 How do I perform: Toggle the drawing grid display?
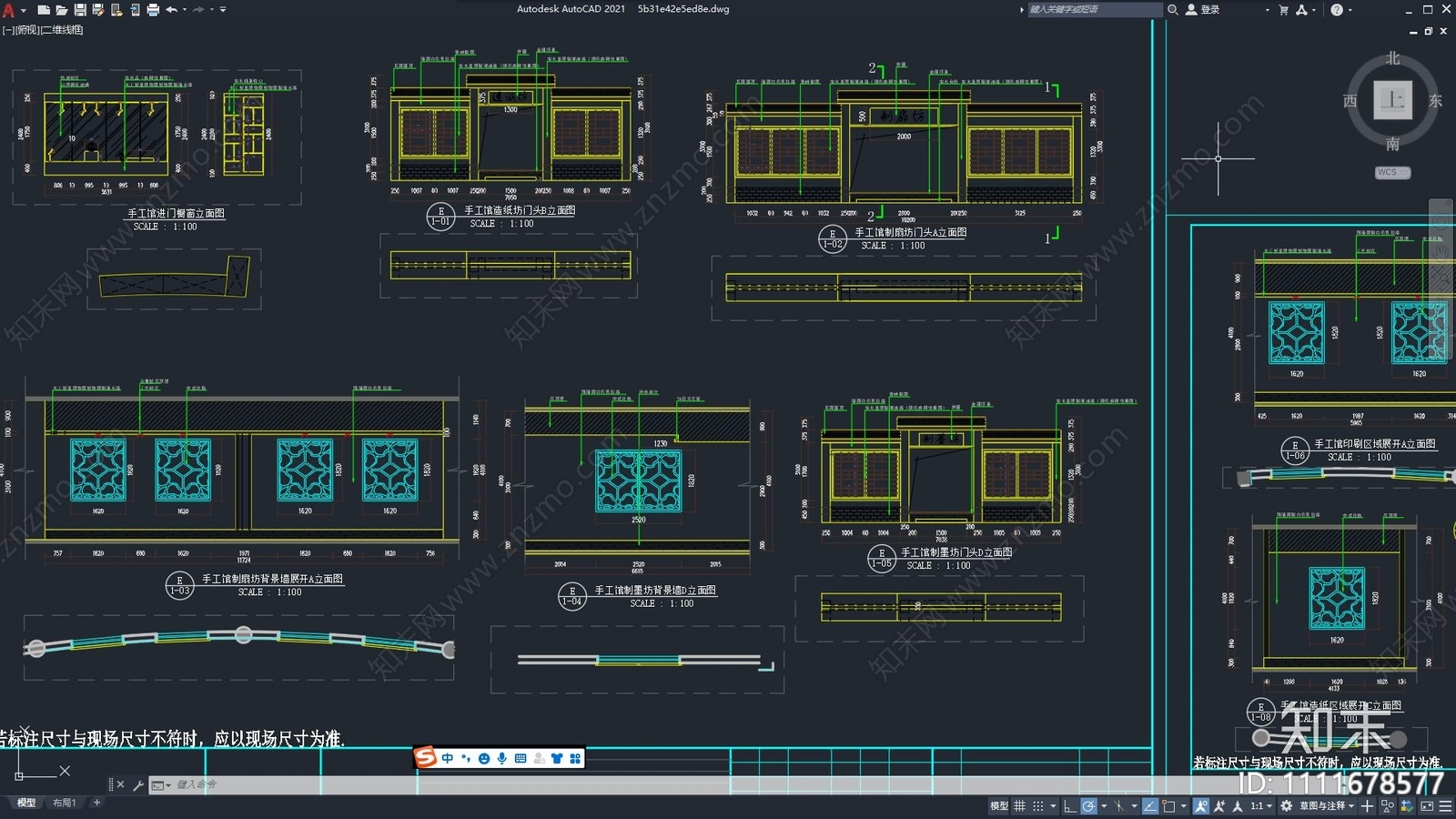pyautogui.click(x=1019, y=805)
